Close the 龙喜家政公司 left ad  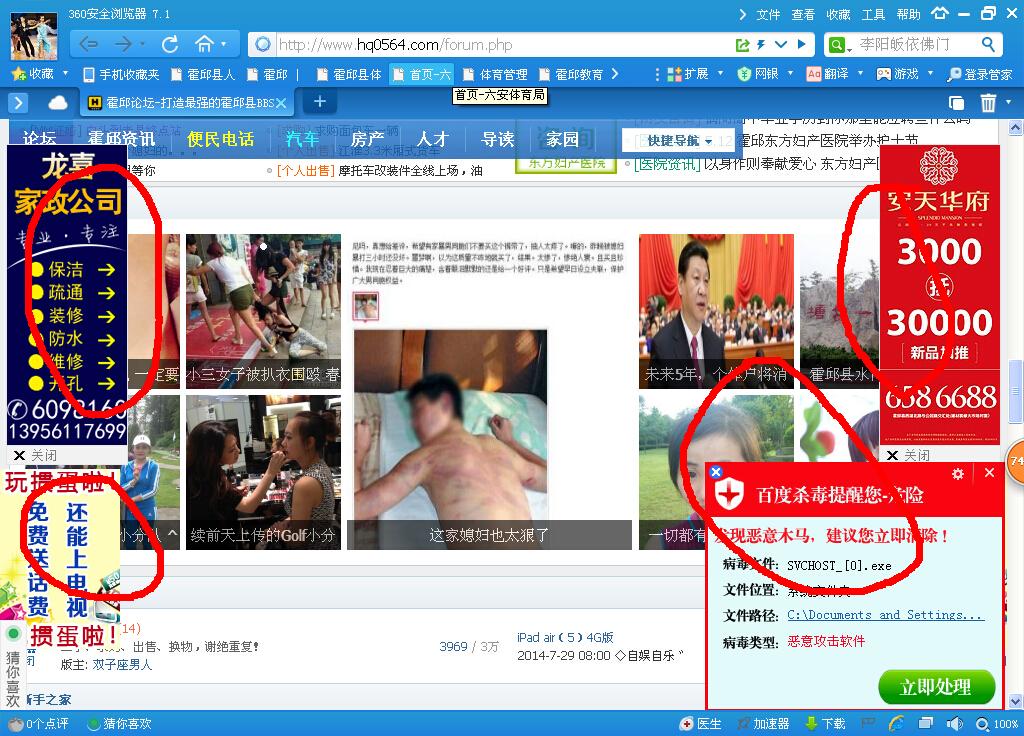(36, 455)
